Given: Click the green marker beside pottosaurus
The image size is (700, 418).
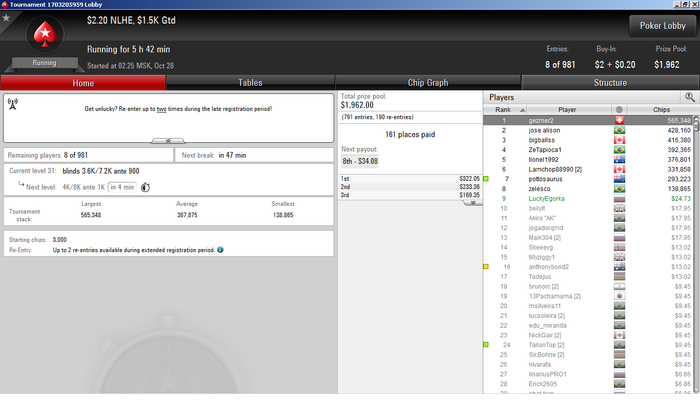Looking at the screenshot, I should click(486, 179).
